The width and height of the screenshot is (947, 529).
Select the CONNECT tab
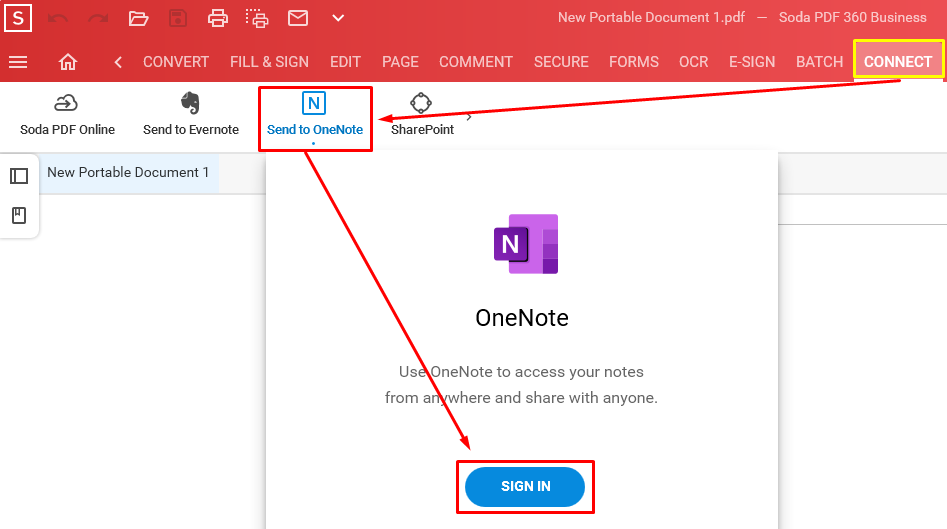[x=898, y=60]
